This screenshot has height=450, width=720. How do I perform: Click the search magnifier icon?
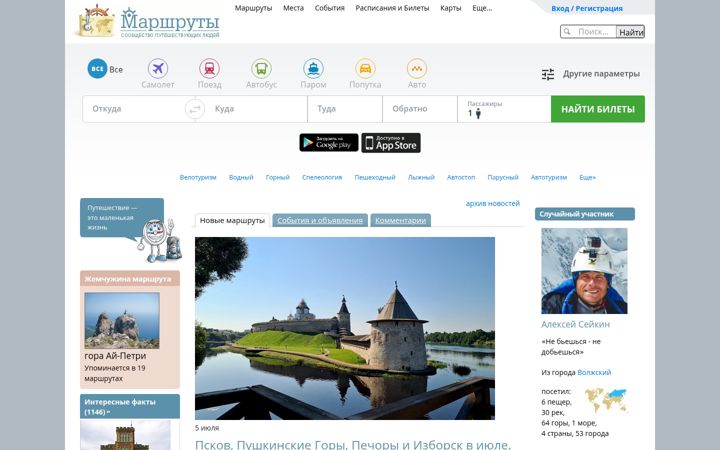[567, 31]
